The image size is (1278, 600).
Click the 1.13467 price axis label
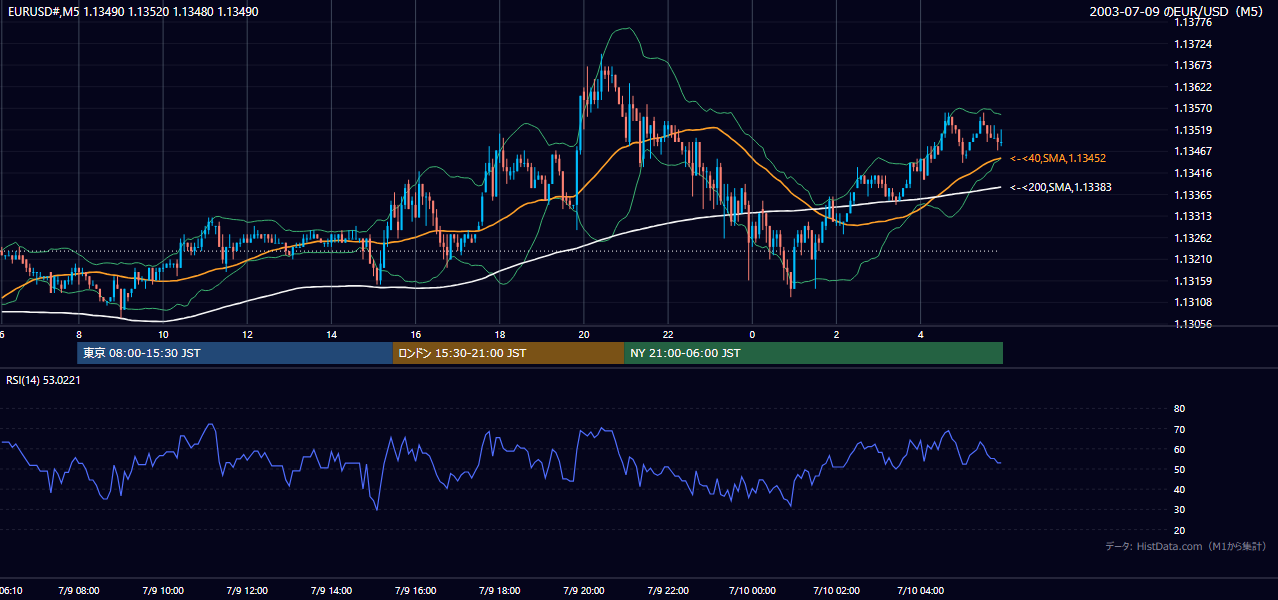point(1193,151)
